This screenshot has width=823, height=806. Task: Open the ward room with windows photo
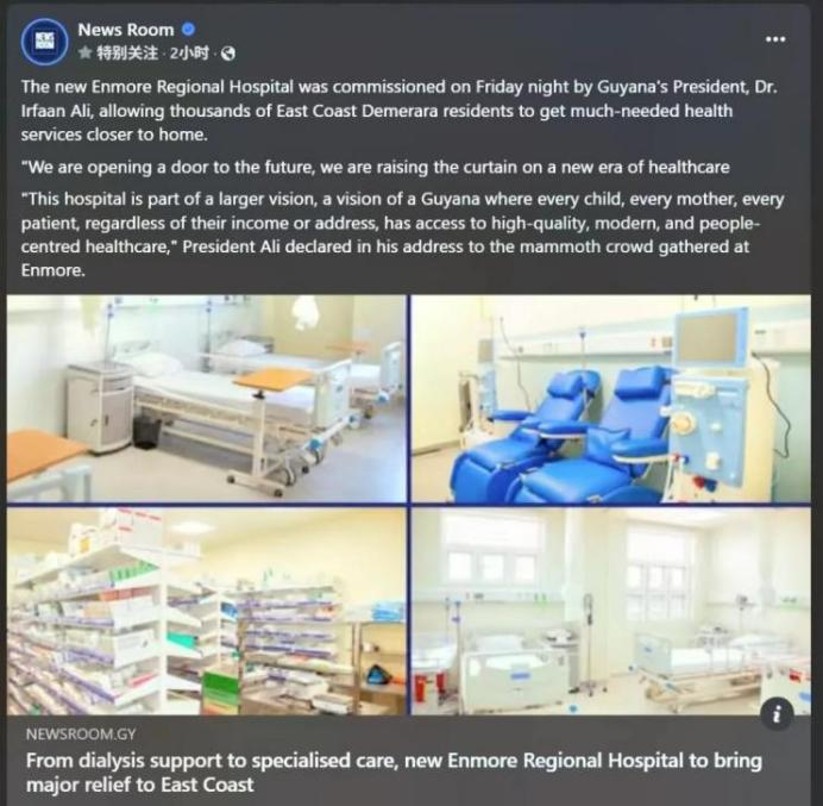point(611,611)
